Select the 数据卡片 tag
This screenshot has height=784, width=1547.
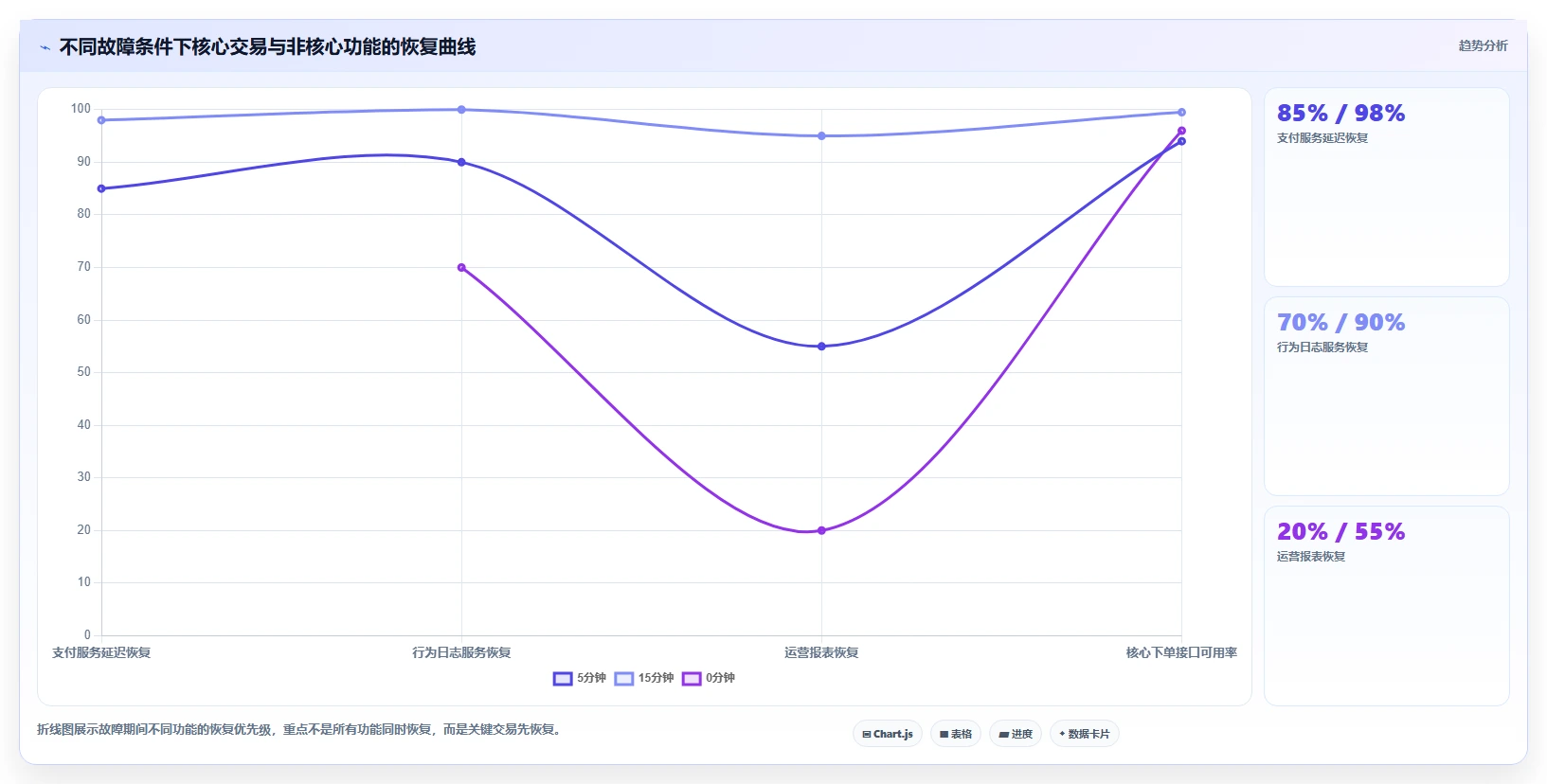coord(1085,734)
